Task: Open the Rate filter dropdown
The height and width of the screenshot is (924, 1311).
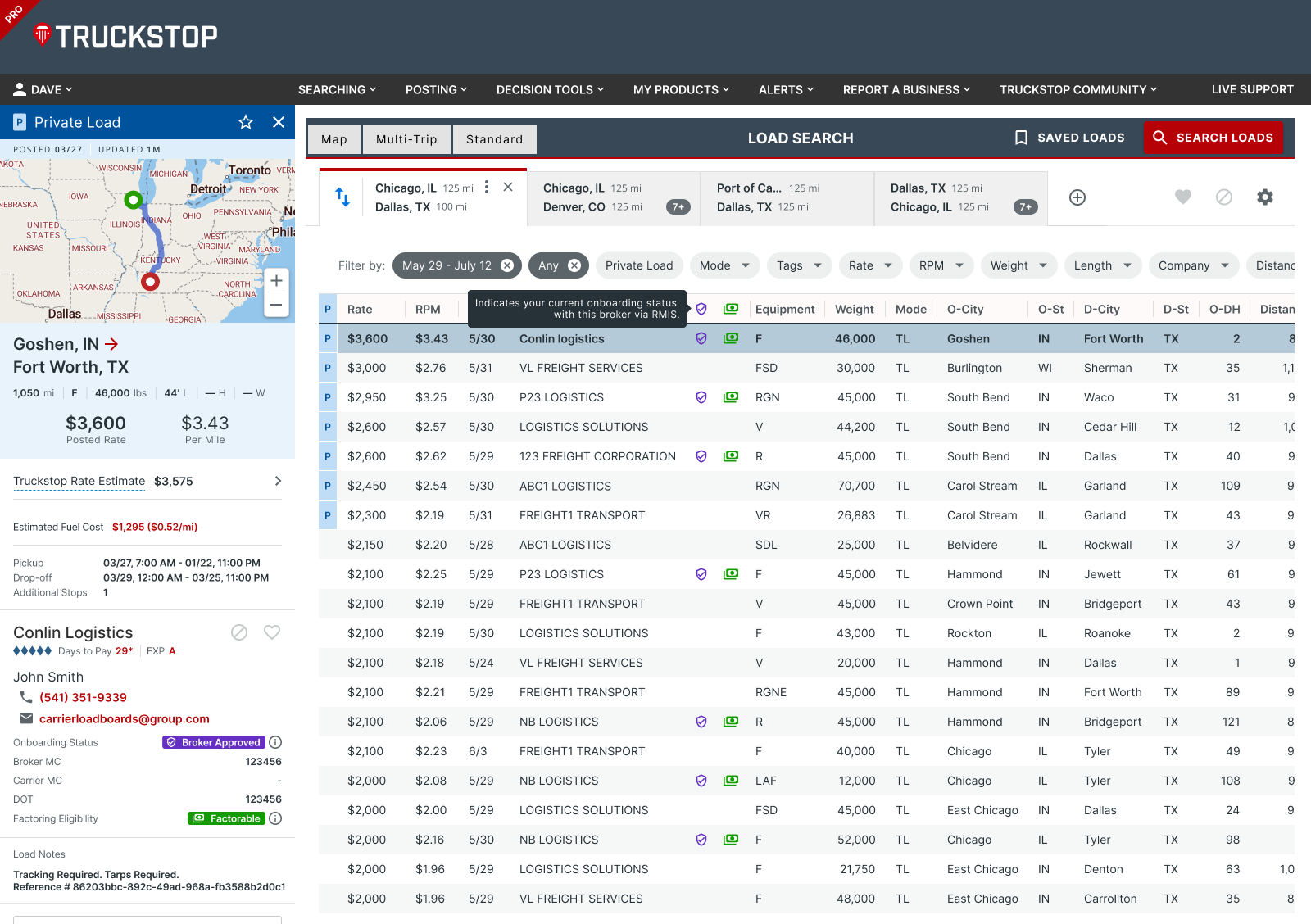Action: 870,265
